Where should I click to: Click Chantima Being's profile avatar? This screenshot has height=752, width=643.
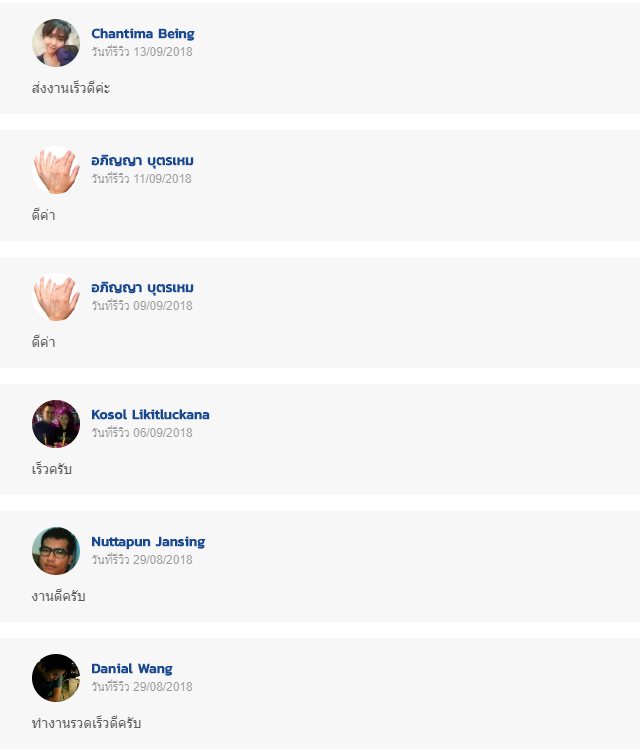click(x=56, y=43)
